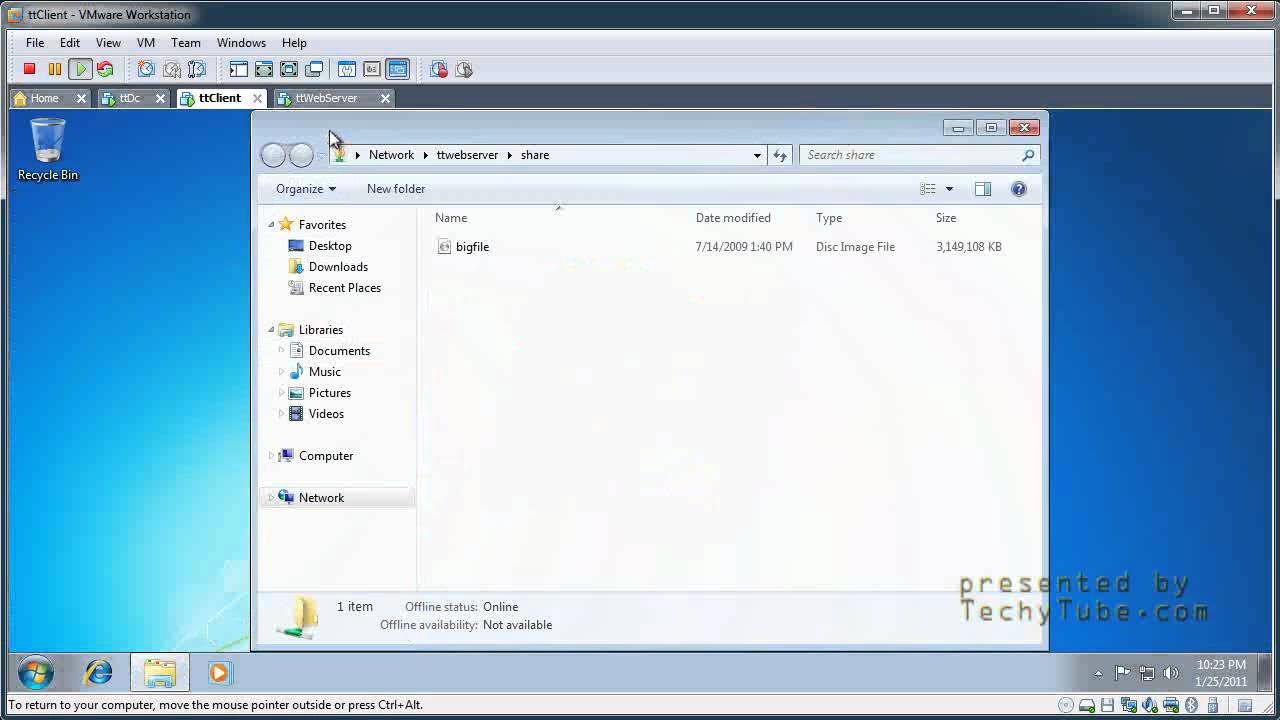Image resolution: width=1280 pixels, height=720 pixels.
Task: Click the address bar Refresh button
Action: coord(780,155)
